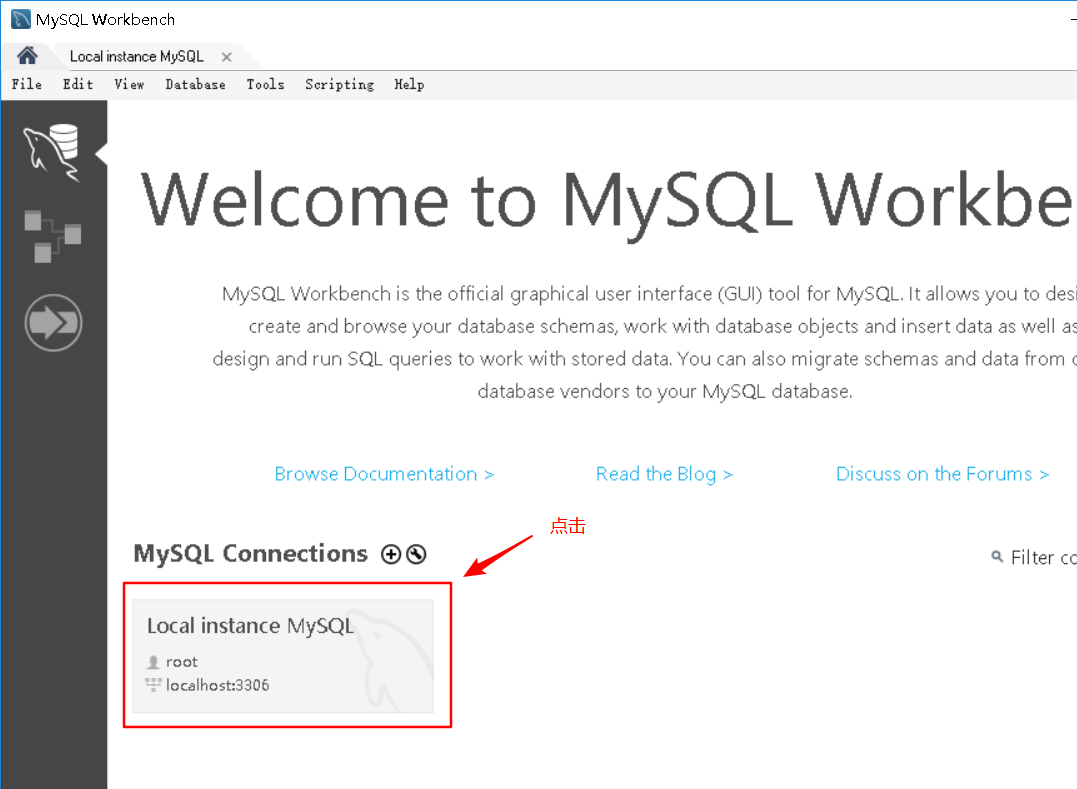Switch to the Local instance MySQL tab
Screen dimensions: 1077x789
coord(137,56)
